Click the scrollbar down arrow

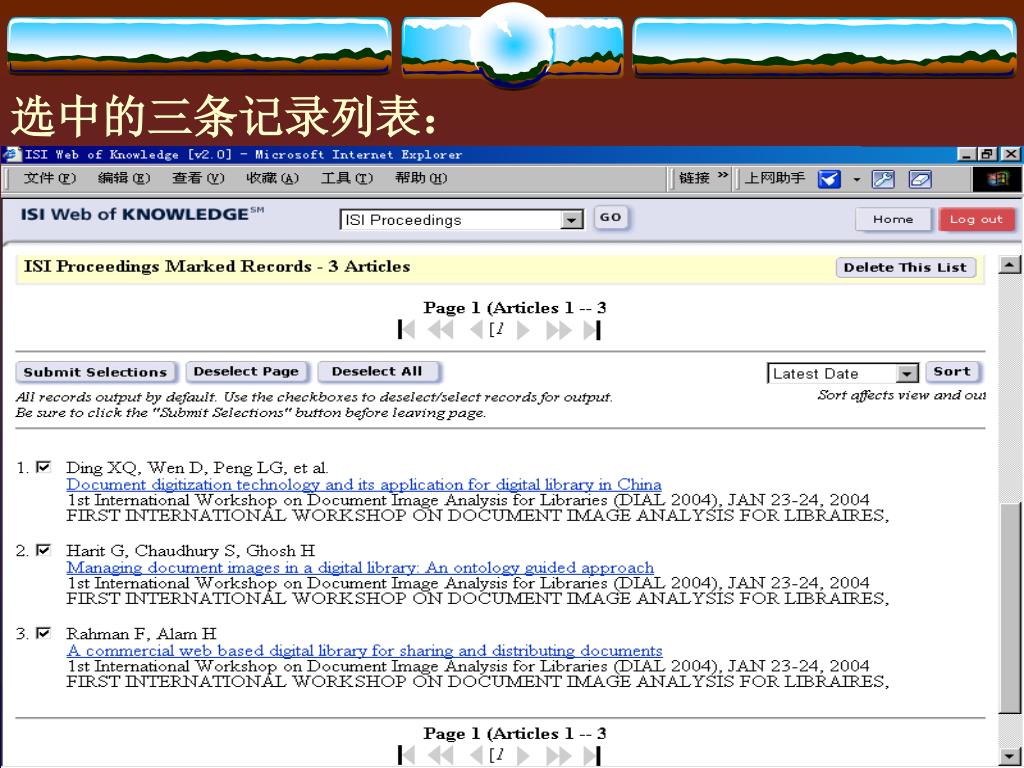pos(1010,757)
